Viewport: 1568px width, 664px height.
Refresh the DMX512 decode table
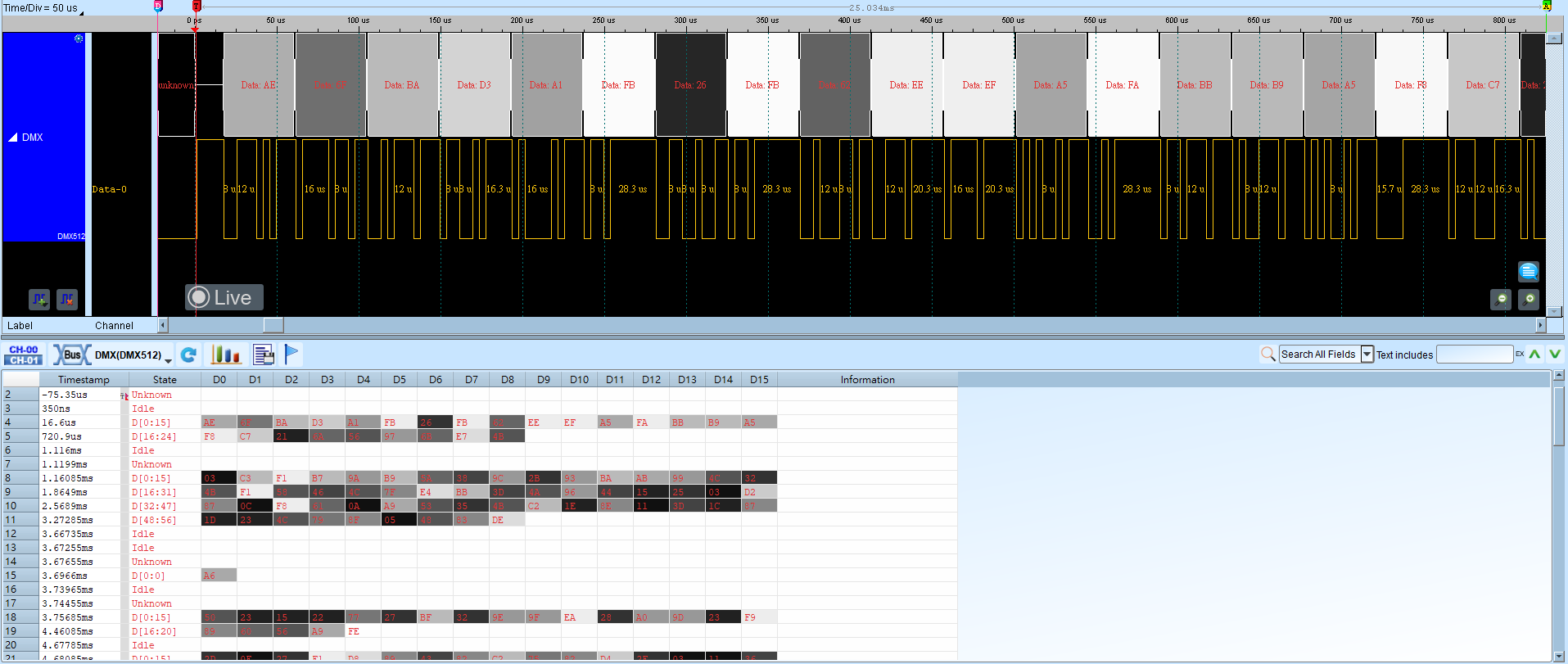click(188, 355)
